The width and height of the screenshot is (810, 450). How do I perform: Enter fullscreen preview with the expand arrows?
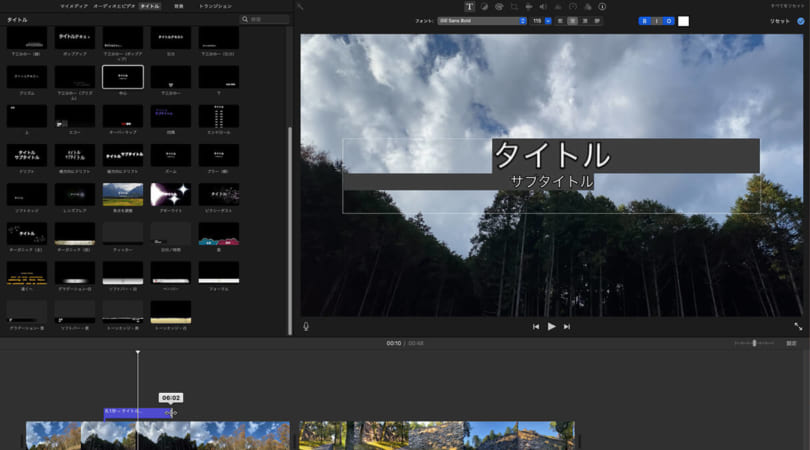(798, 326)
